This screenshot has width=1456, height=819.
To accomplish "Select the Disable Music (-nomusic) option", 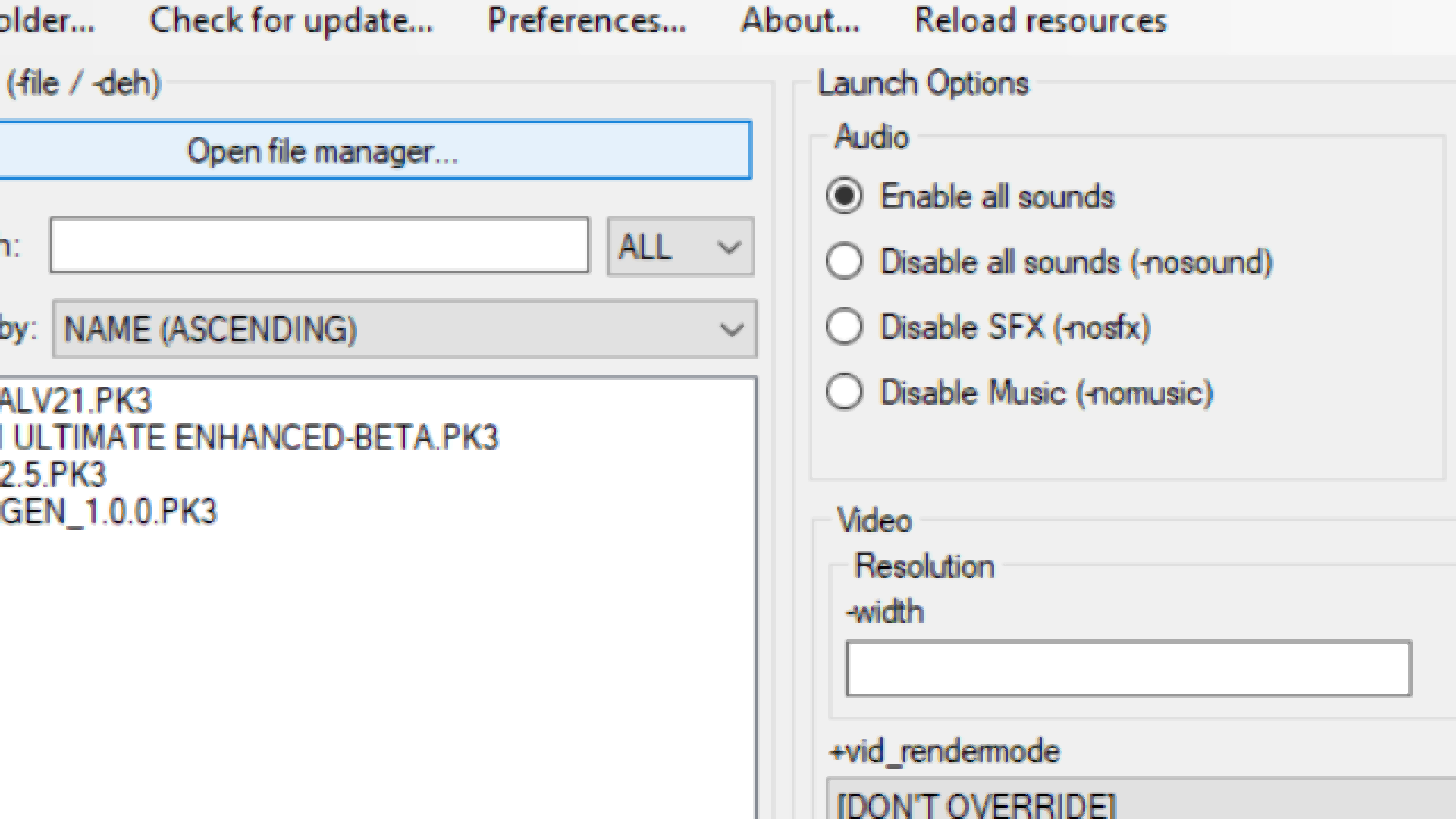I will point(845,393).
